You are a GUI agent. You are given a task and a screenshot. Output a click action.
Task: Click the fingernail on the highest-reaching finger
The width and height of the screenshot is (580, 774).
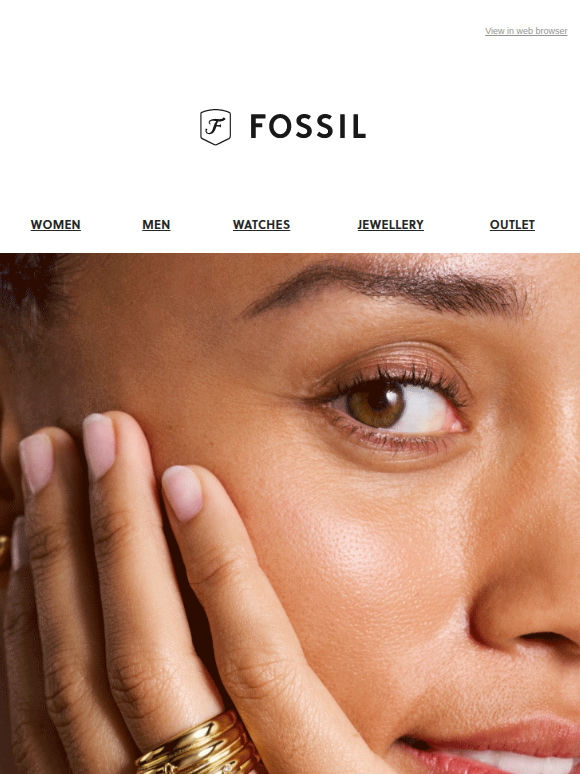(99, 445)
